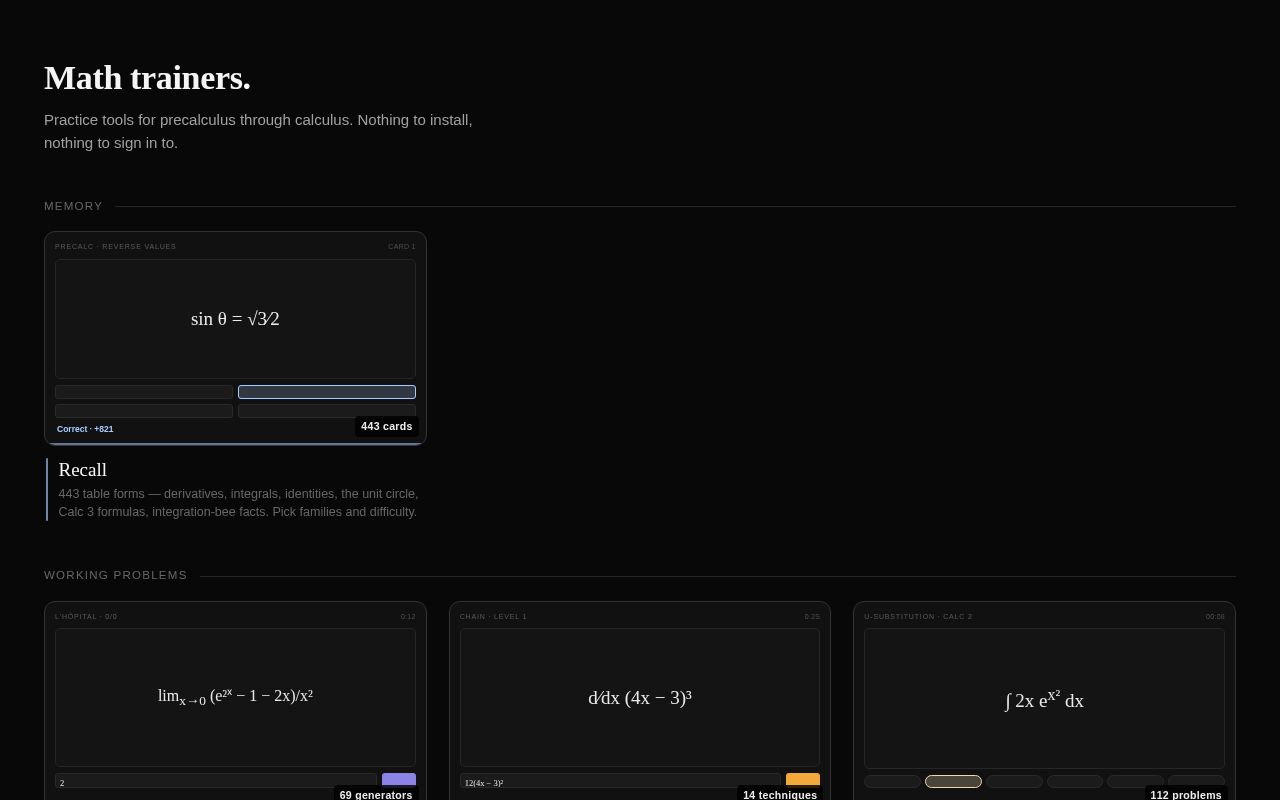This screenshot has width=1280, height=800.
Task: Click the 'CHAIN · LEVEL 1' header label
Action: [x=493, y=616]
